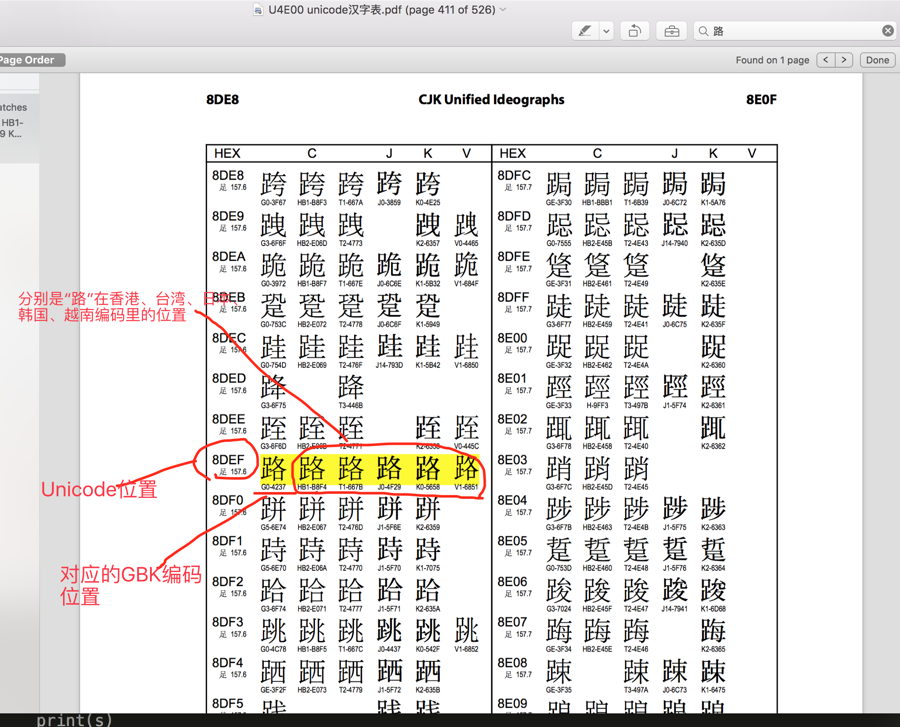Viewport: 900px width, 727px height.
Task: Click the circled 8DEF hex code
Action: click(228, 460)
